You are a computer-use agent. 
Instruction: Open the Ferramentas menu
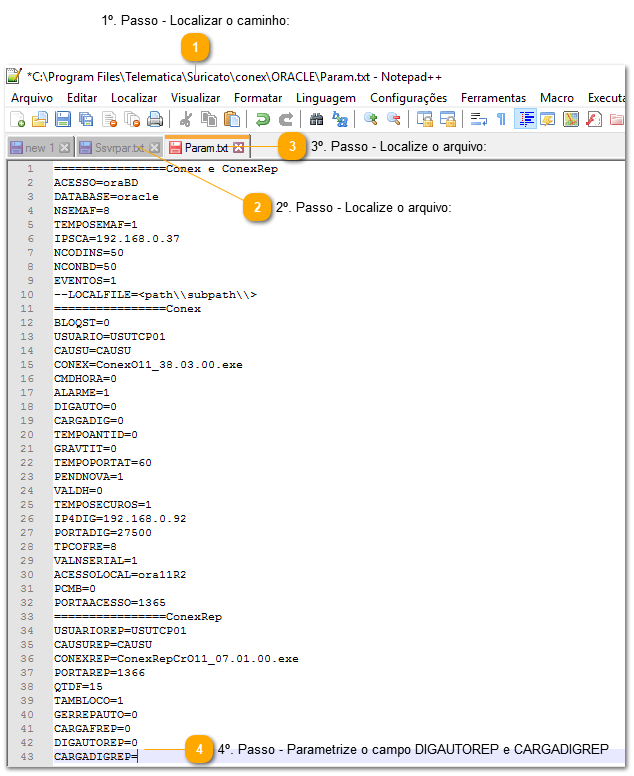tap(493, 98)
